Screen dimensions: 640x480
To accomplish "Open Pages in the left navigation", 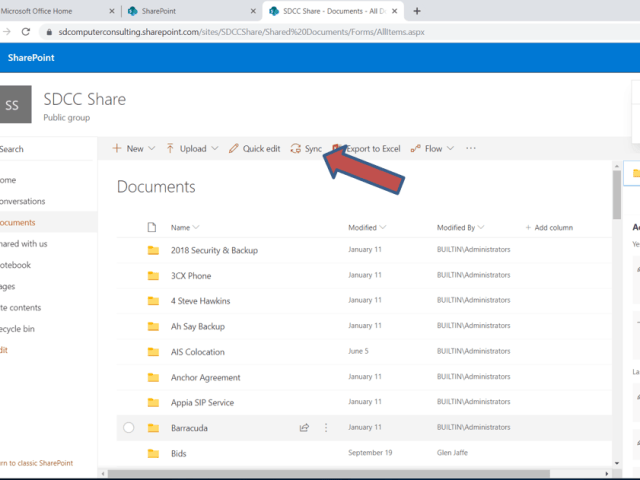I will tap(7, 287).
